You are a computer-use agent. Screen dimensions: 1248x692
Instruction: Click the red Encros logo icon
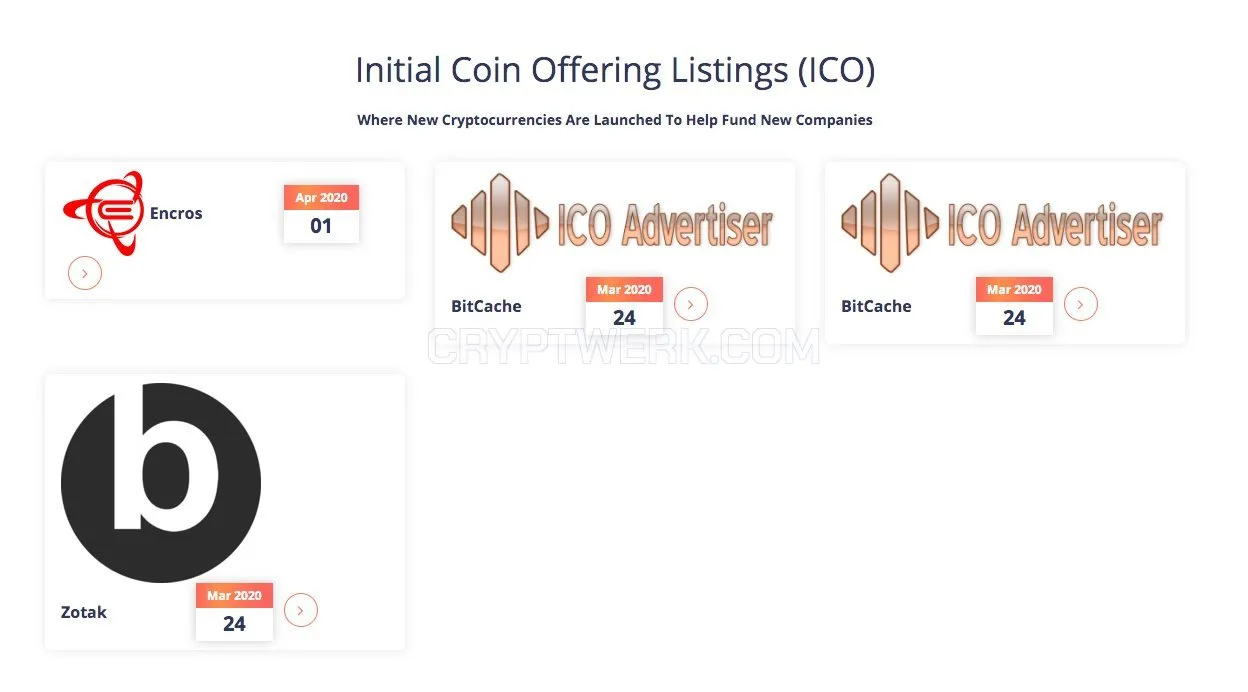[103, 213]
